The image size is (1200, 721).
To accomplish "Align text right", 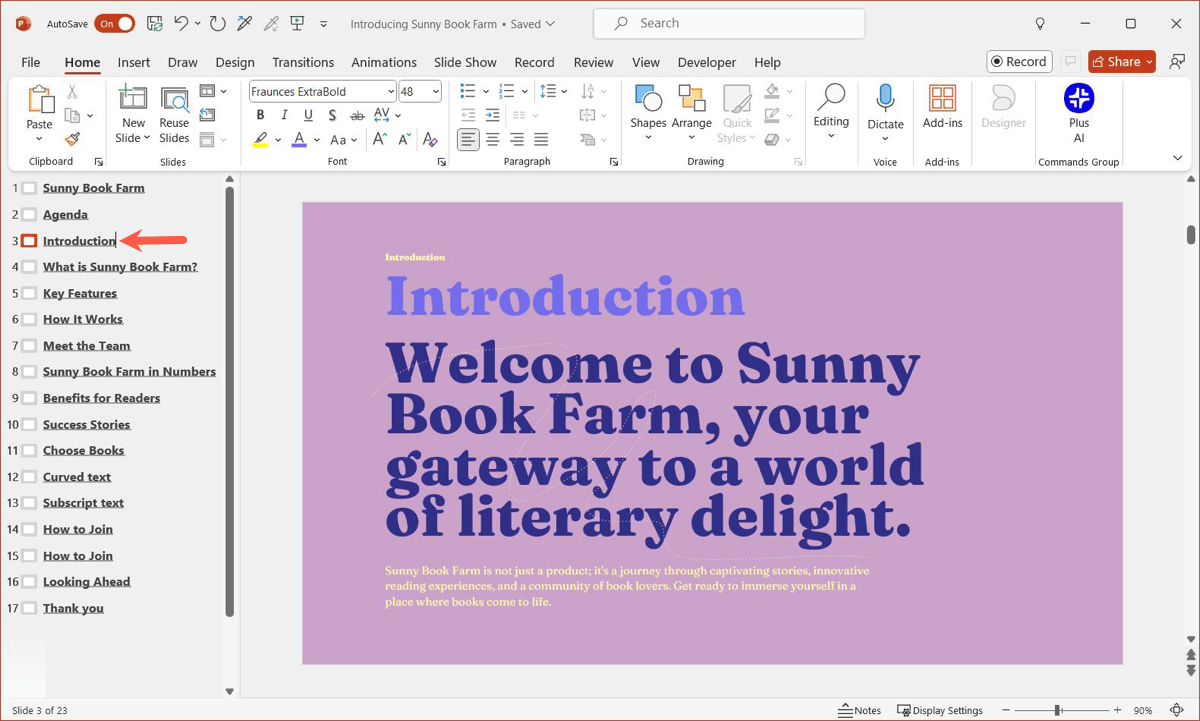I will 517,140.
